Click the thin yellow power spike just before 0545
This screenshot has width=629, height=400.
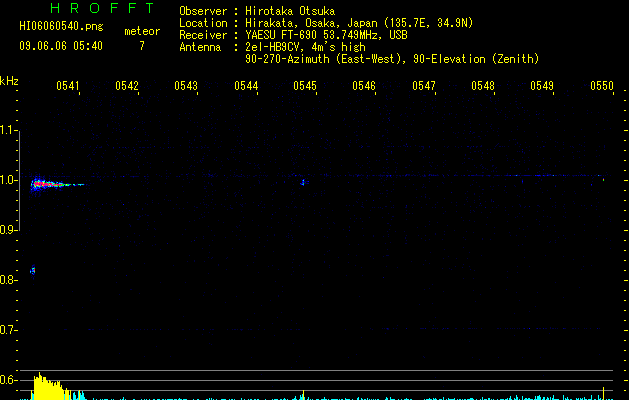(304, 395)
